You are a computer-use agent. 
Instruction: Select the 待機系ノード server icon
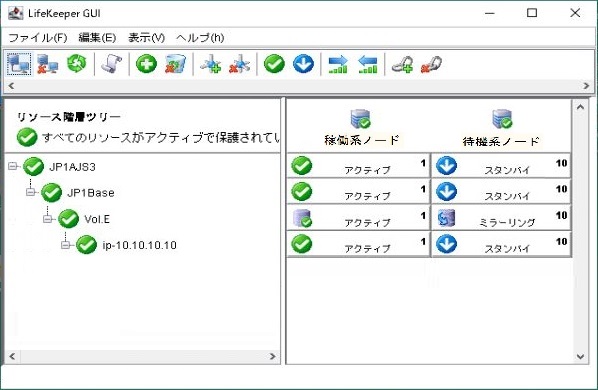(502, 119)
